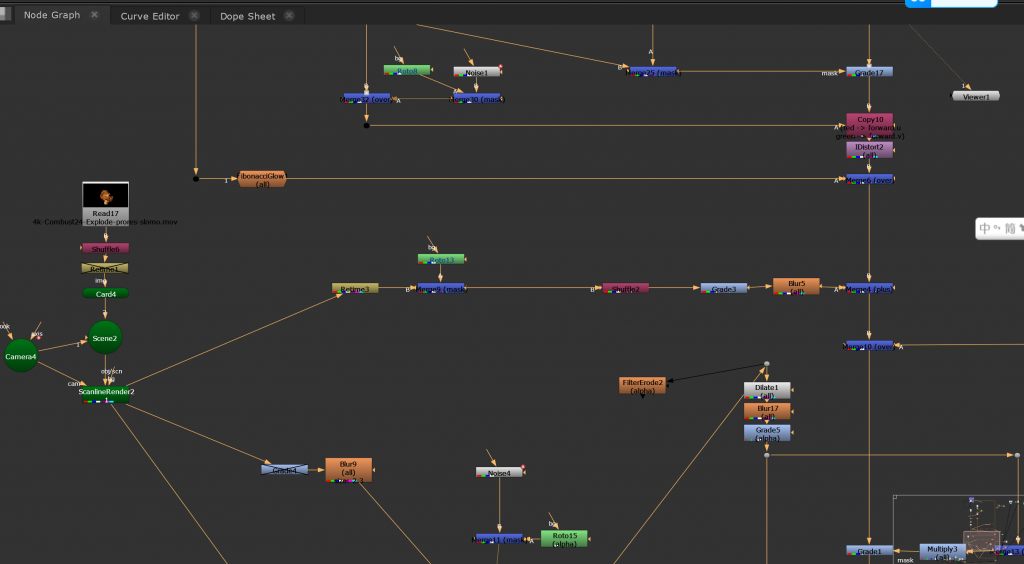
Task: Click the Chinese input method toolbar
Action: coord(1000,228)
